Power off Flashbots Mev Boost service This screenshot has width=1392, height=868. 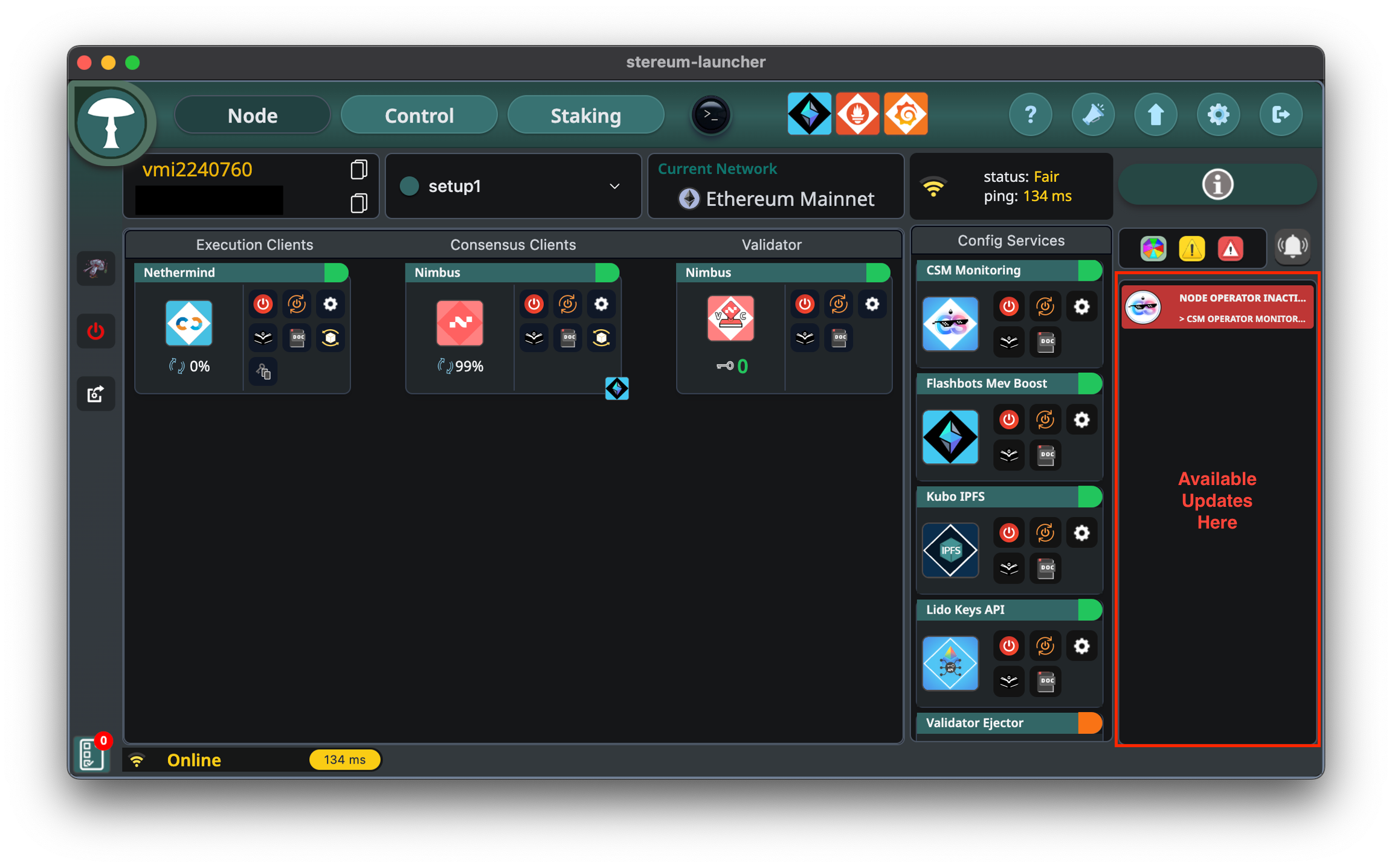(1009, 419)
